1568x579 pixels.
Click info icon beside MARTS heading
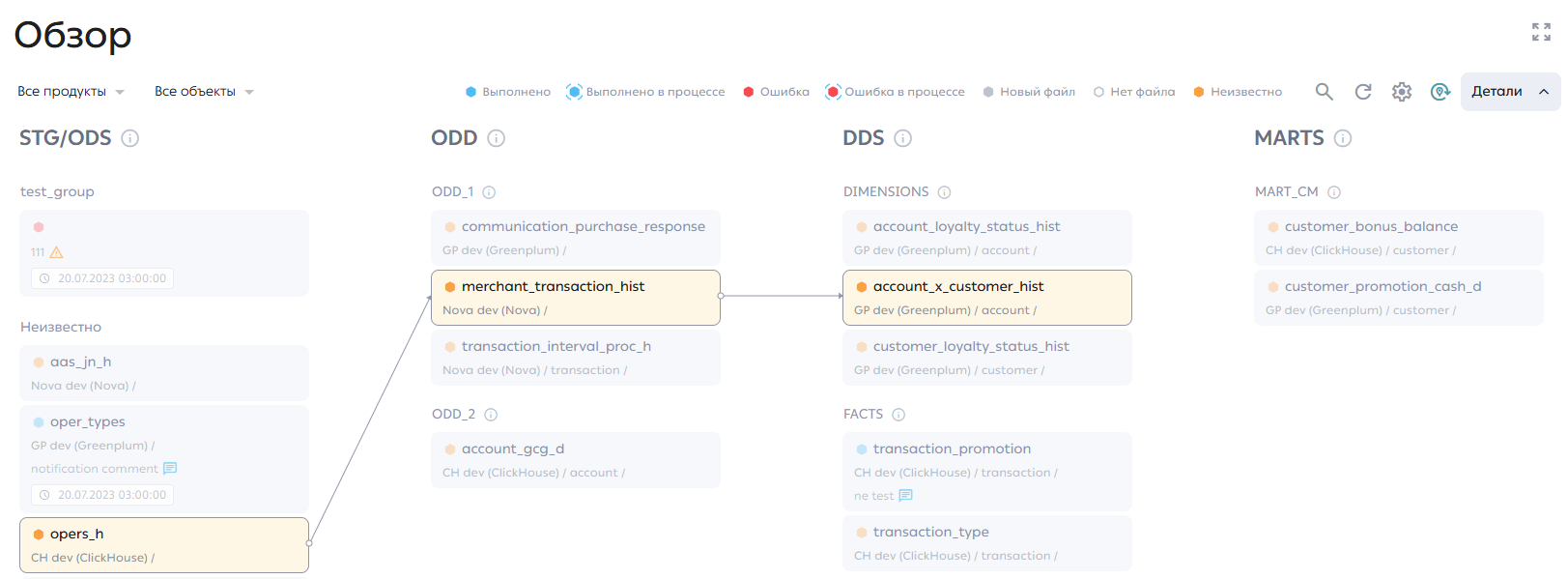click(1342, 138)
